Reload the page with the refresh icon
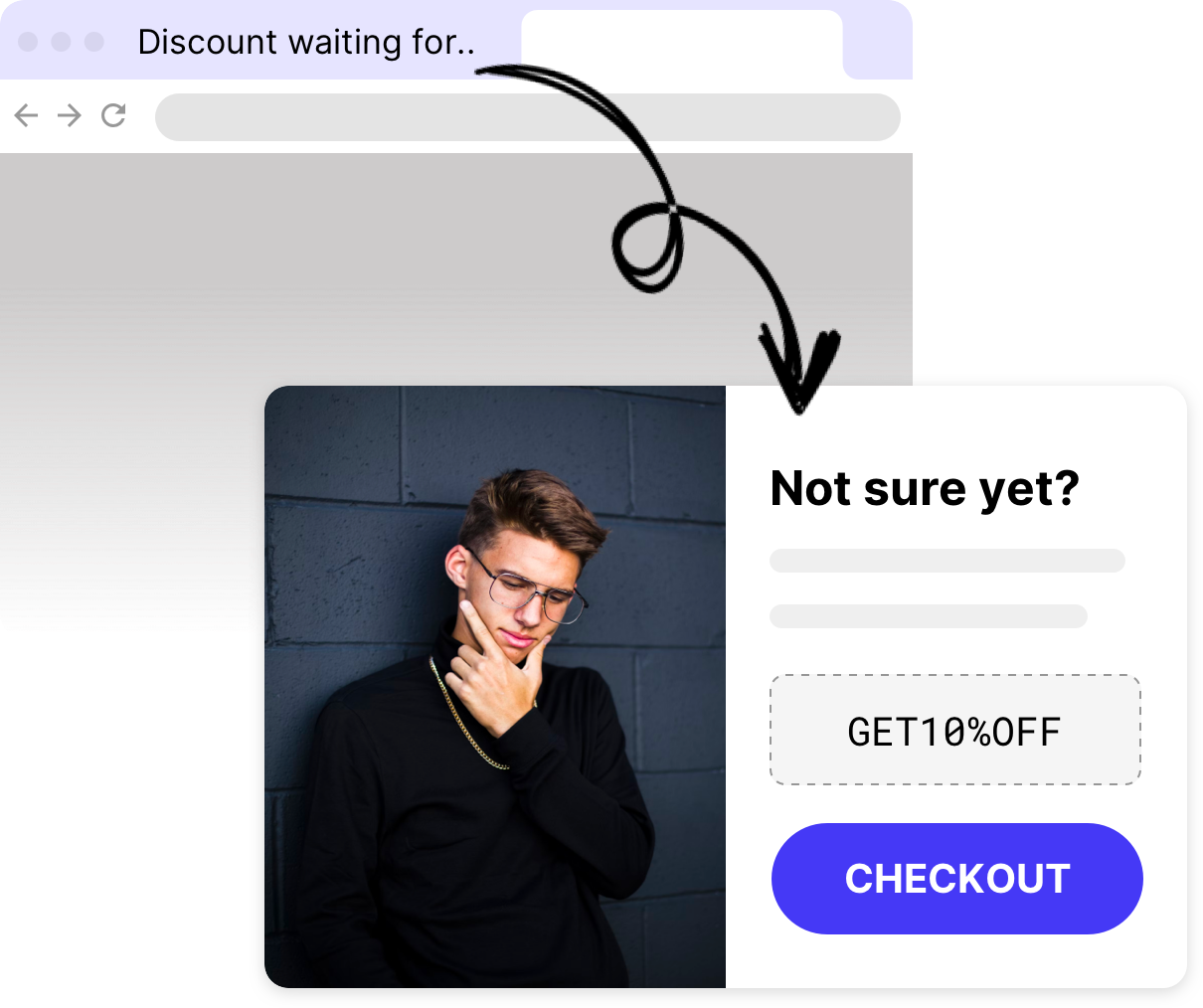 pos(113,115)
